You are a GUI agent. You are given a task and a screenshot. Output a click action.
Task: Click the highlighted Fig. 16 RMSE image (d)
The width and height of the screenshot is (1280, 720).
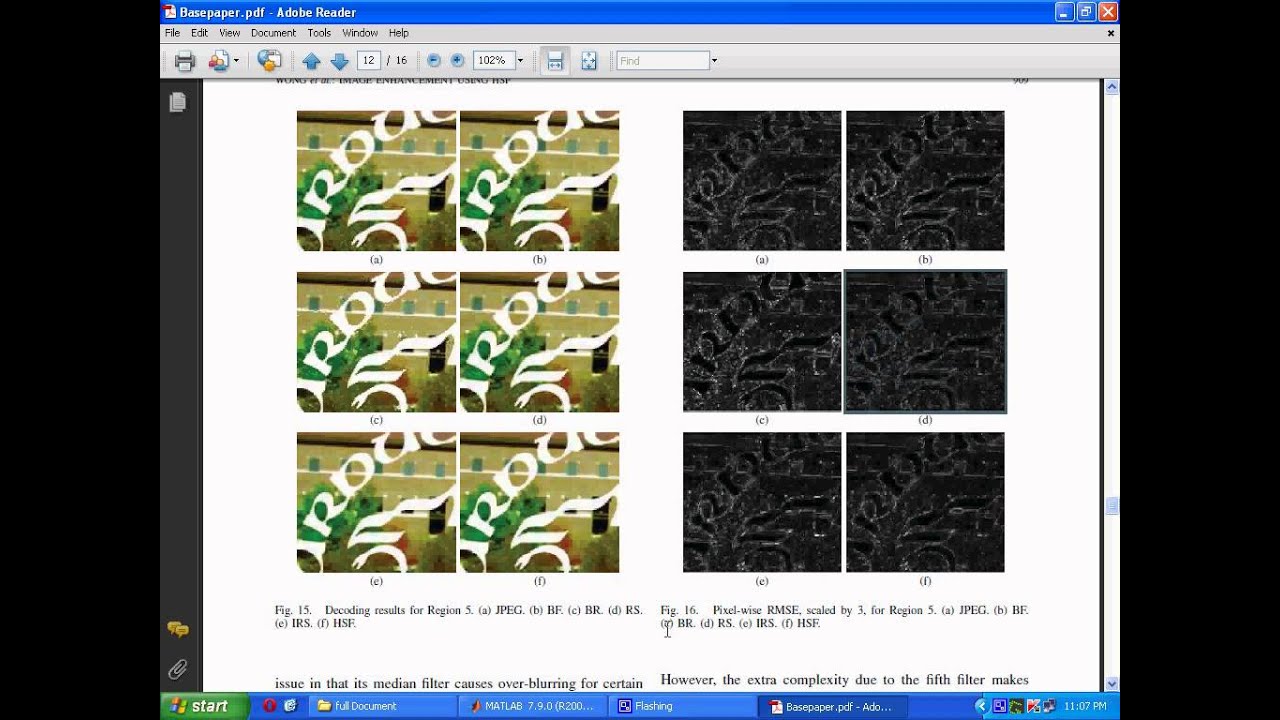[925, 342]
